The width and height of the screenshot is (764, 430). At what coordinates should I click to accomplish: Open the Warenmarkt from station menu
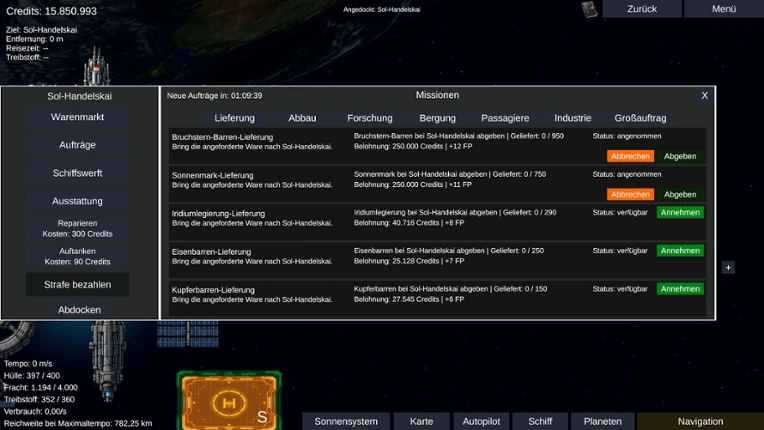click(77, 117)
